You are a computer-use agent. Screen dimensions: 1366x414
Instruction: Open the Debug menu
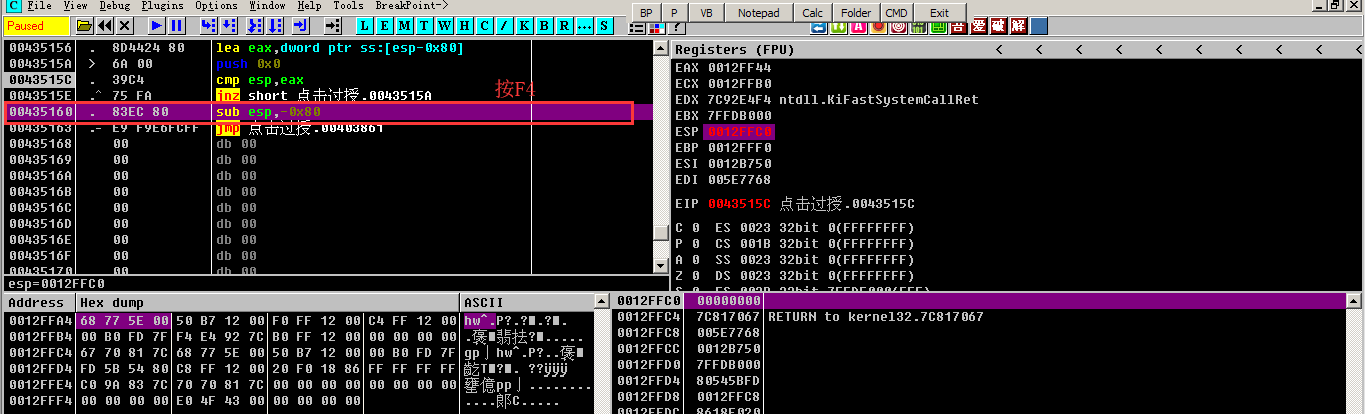115,6
